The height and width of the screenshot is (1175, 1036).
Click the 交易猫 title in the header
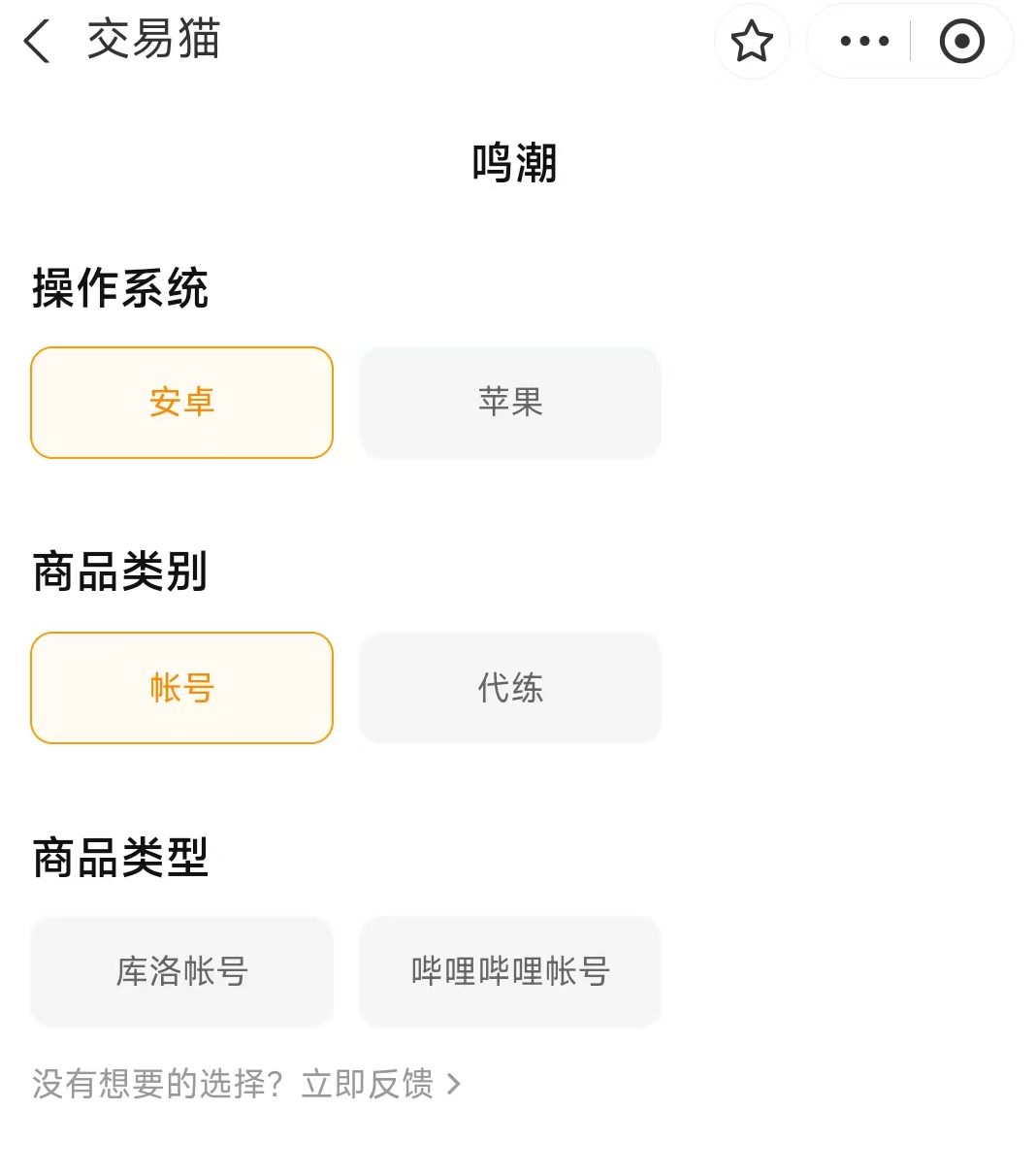(153, 41)
